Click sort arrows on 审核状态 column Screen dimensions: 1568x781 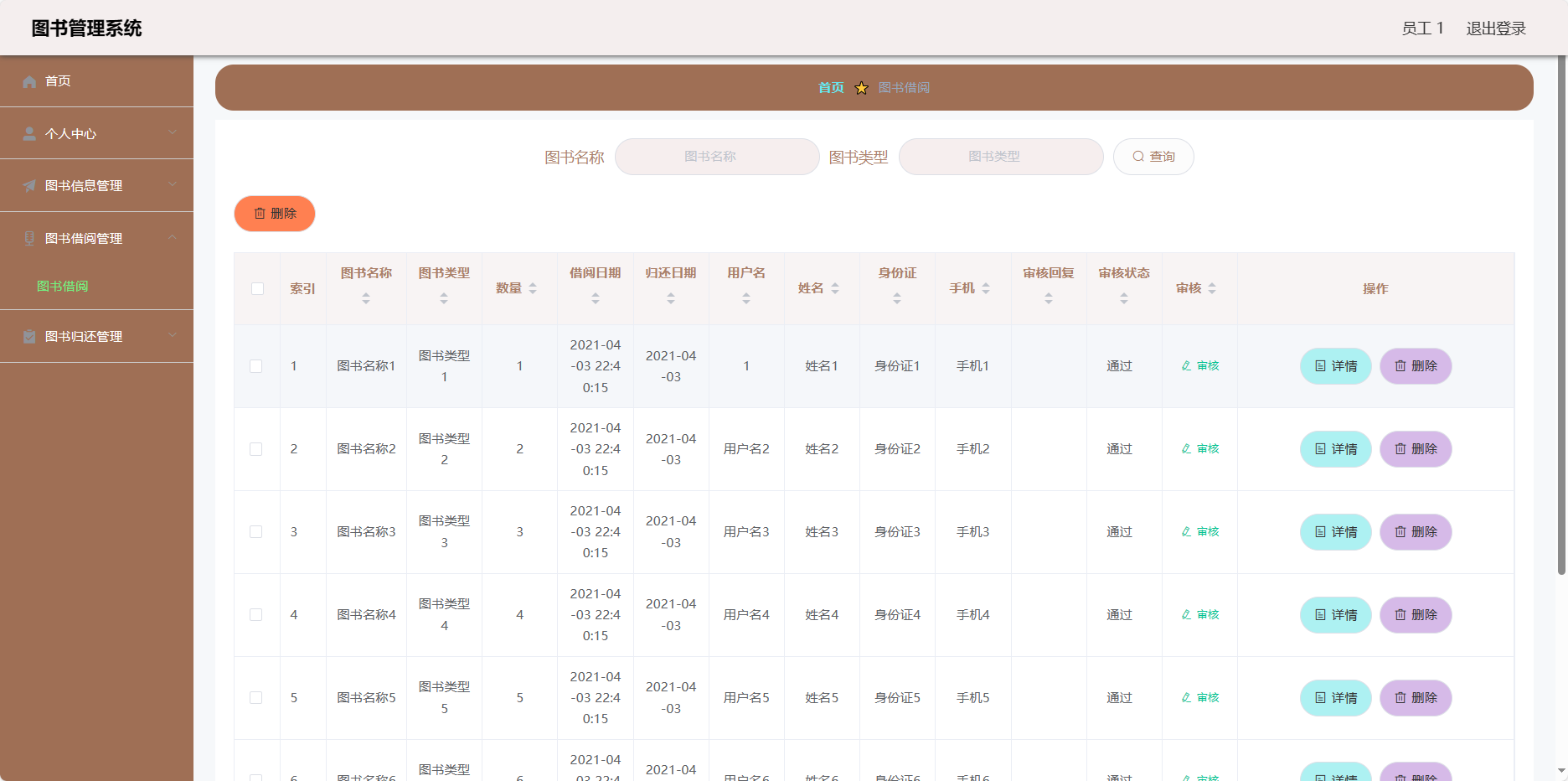(1124, 298)
